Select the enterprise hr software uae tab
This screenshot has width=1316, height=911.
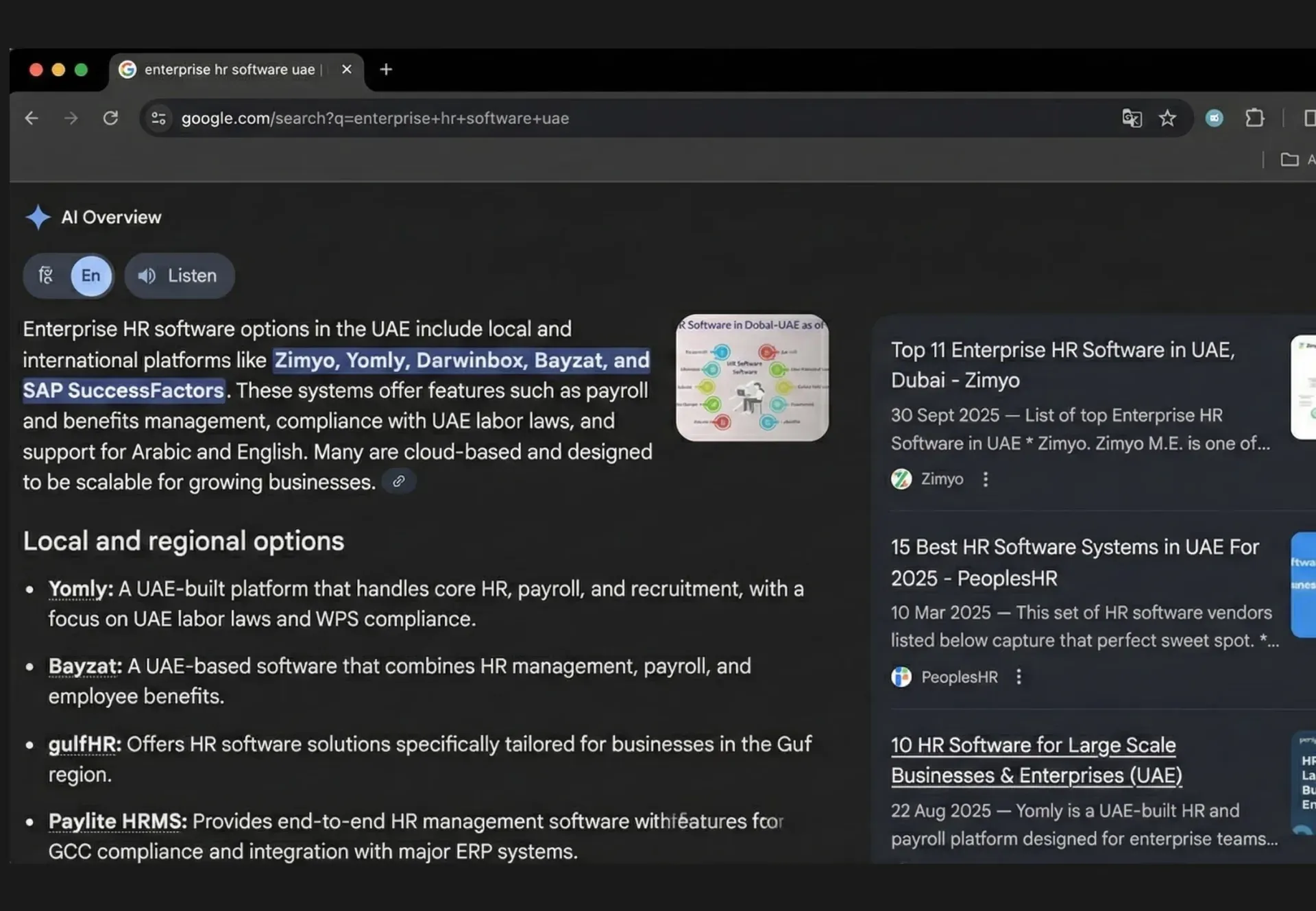[x=229, y=69]
